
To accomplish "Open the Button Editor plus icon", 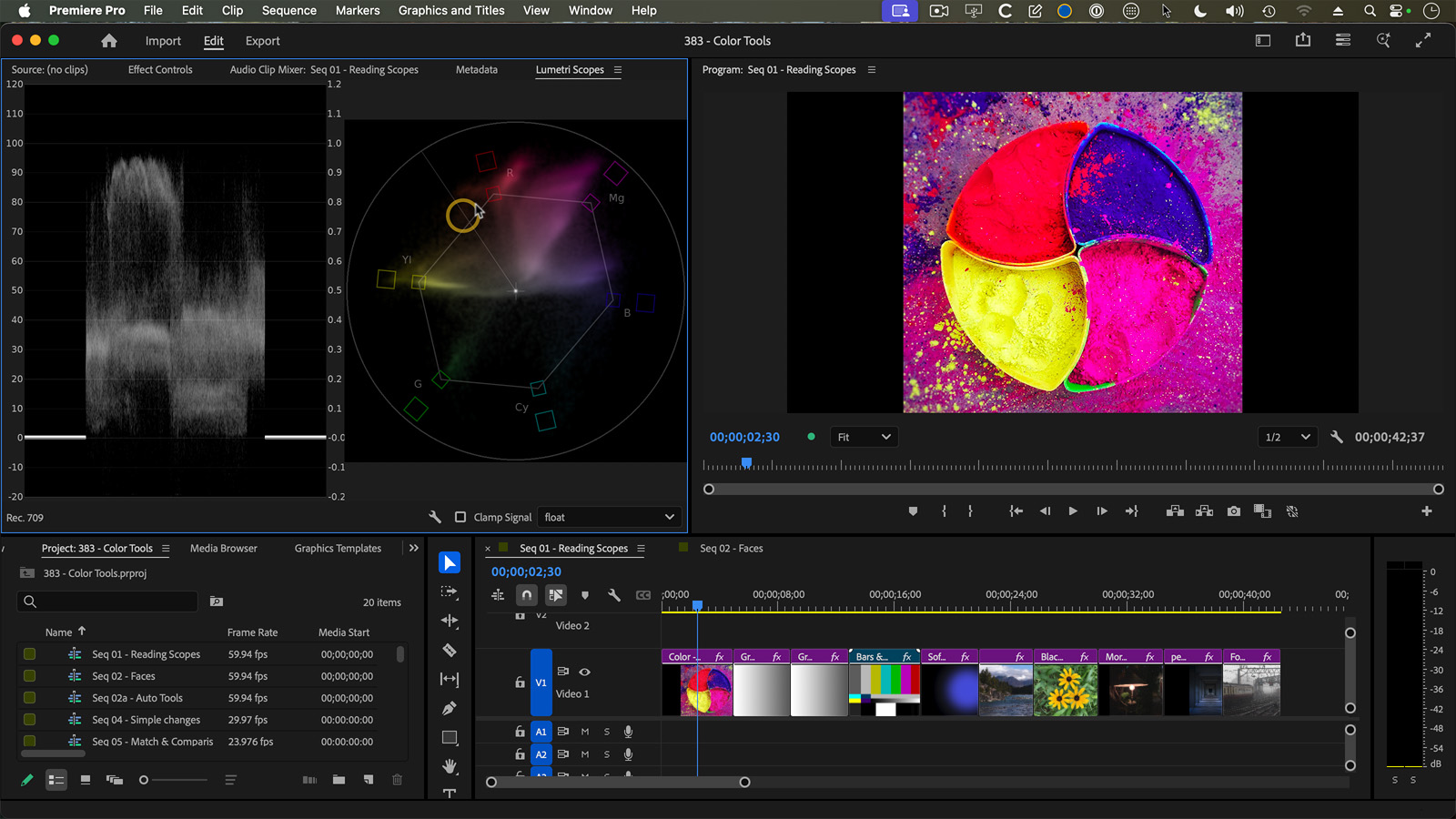I will pos(1427,511).
